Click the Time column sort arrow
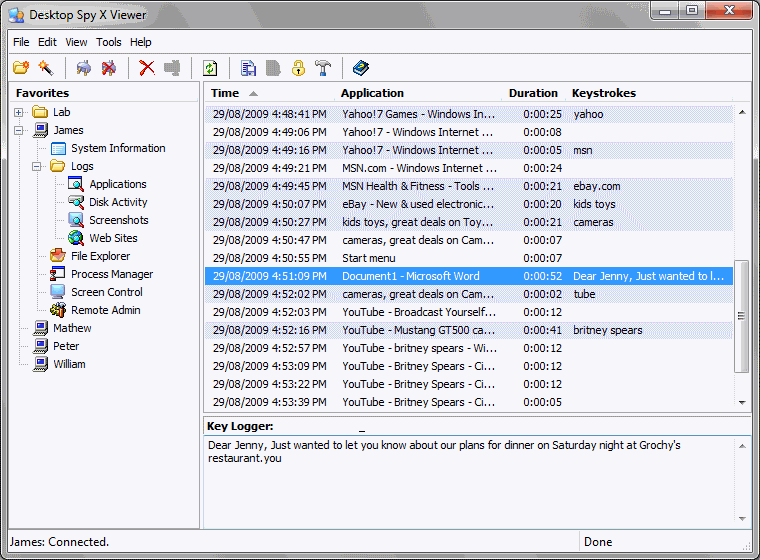The width and height of the screenshot is (760, 560). click(x=253, y=94)
